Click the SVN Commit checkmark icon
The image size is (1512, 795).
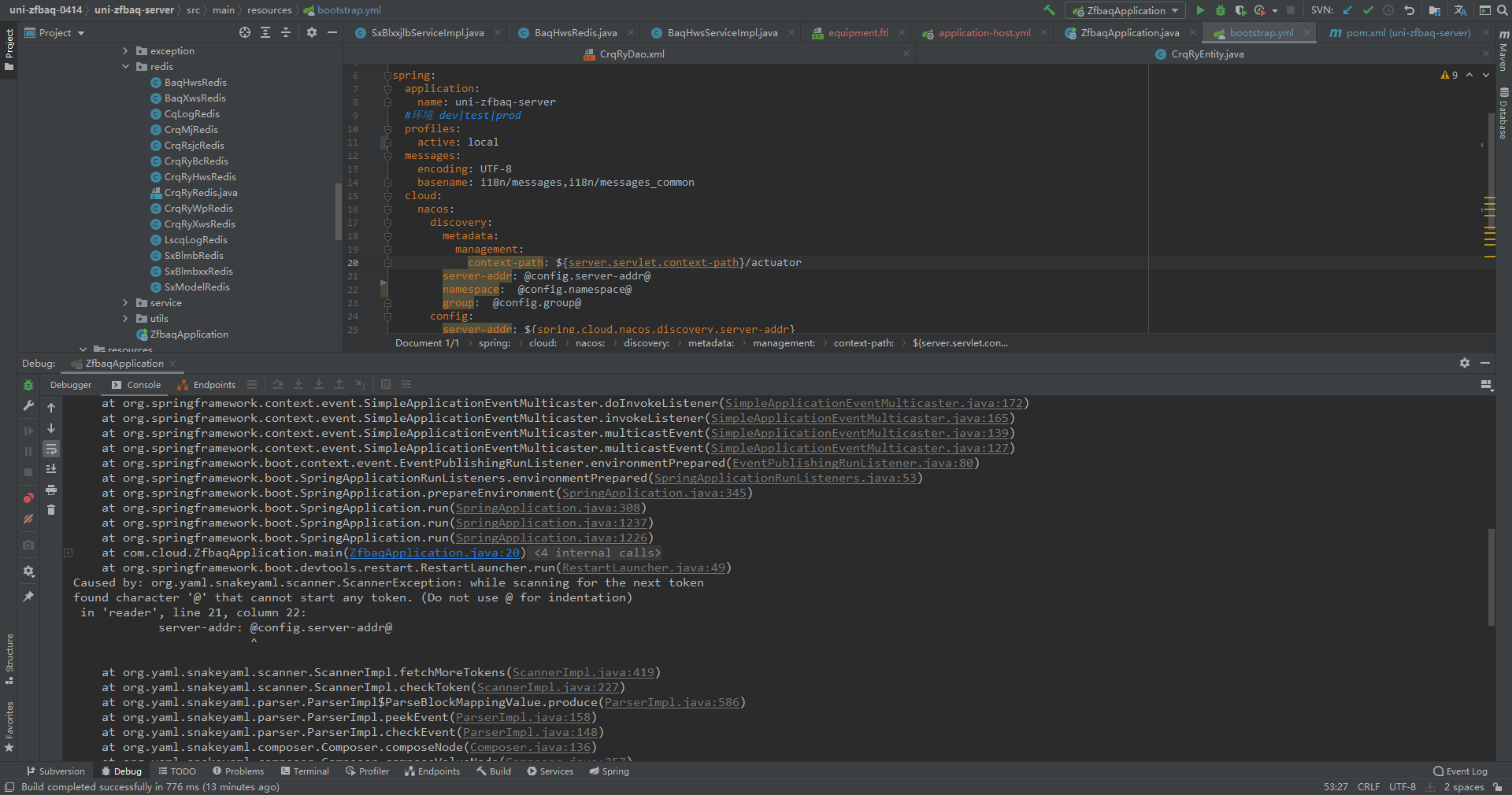[1368, 10]
